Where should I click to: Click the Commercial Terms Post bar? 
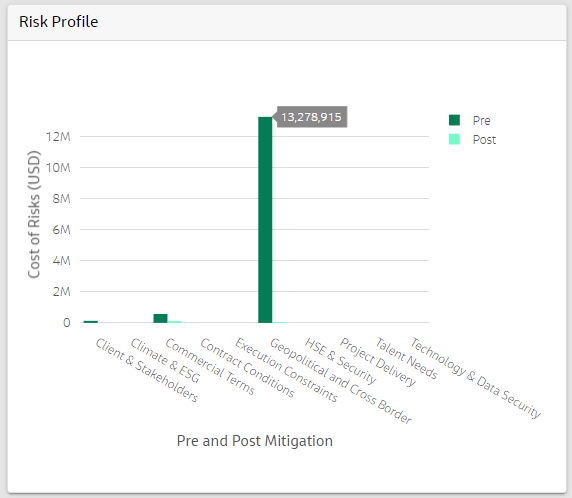click(174, 322)
